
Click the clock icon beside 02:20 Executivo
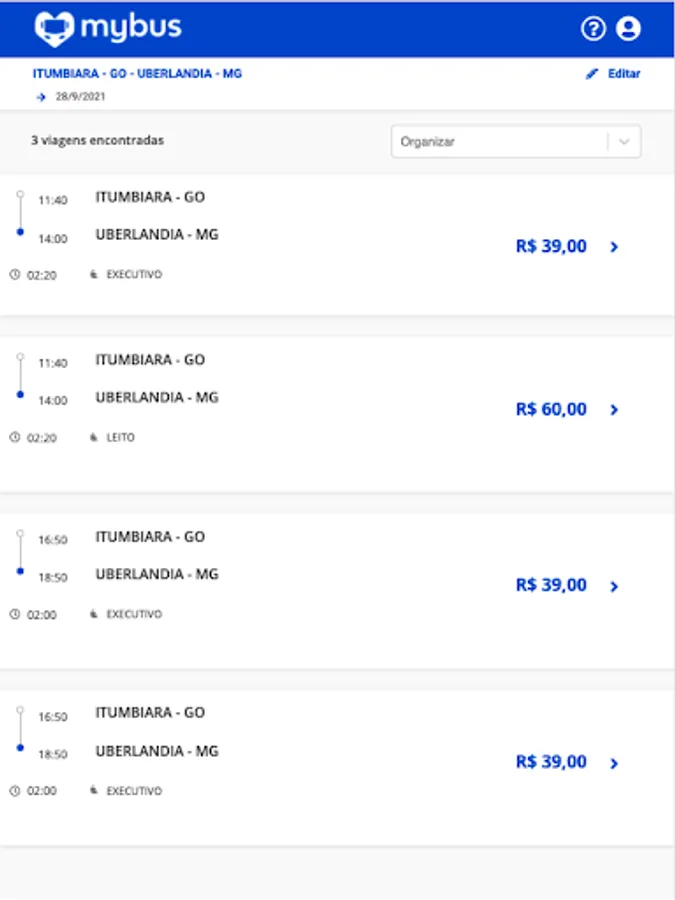pyautogui.click(x=15, y=274)
